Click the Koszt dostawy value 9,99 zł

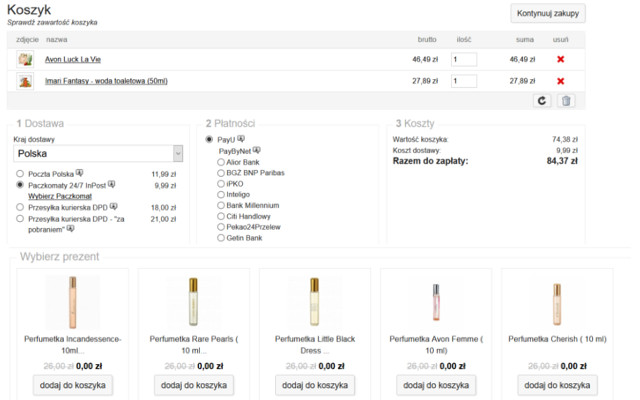click(x=567, y=150)
